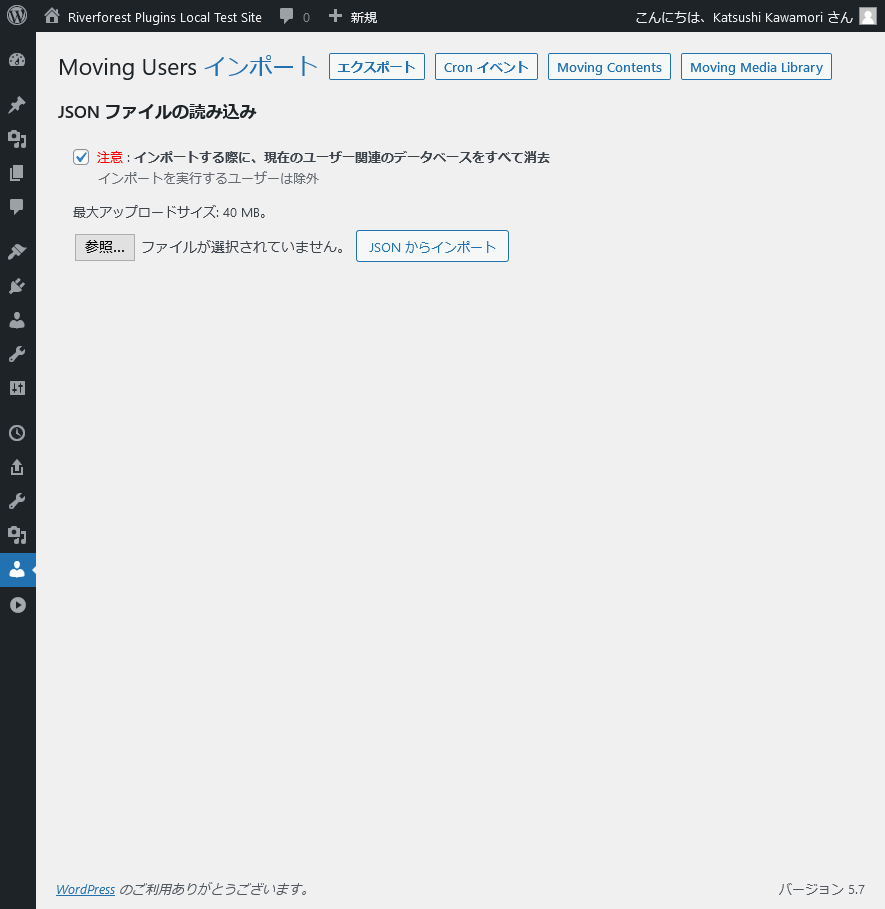Follow the WordPress link in the footer
This screenshot has width=885, height=909.
(85, 889)
